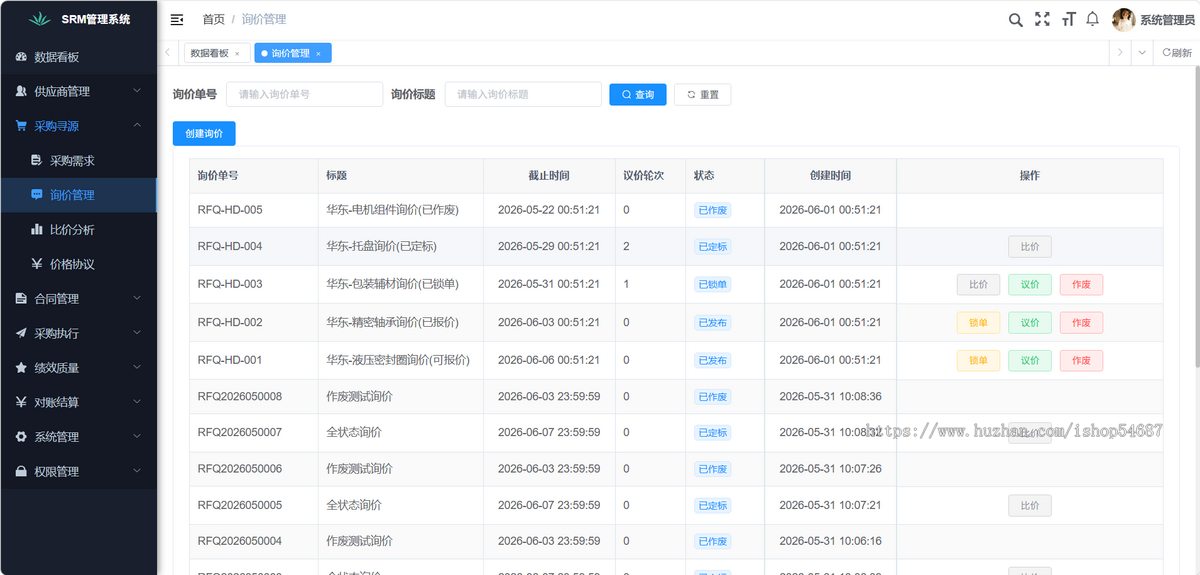Switch to the 数据看板 tab

pos(209,53)
